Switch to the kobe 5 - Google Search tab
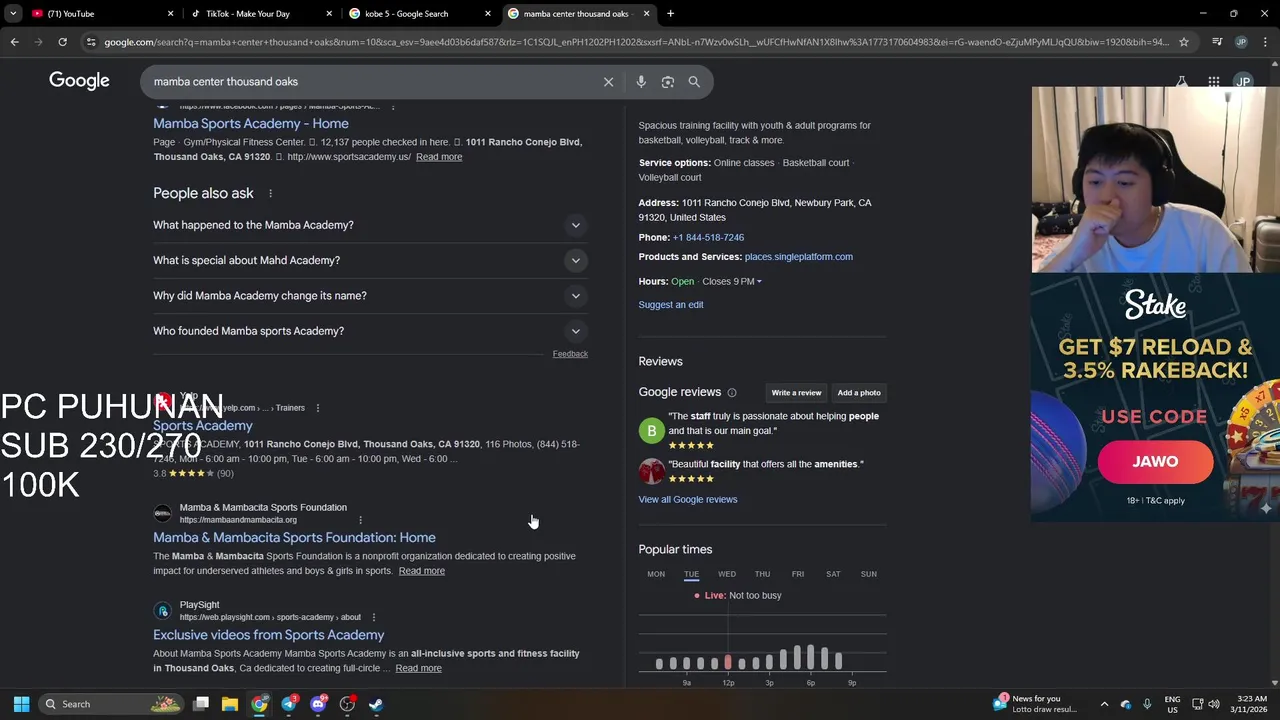Viewport: 1280px width, 720px height. tap(420, 14)
